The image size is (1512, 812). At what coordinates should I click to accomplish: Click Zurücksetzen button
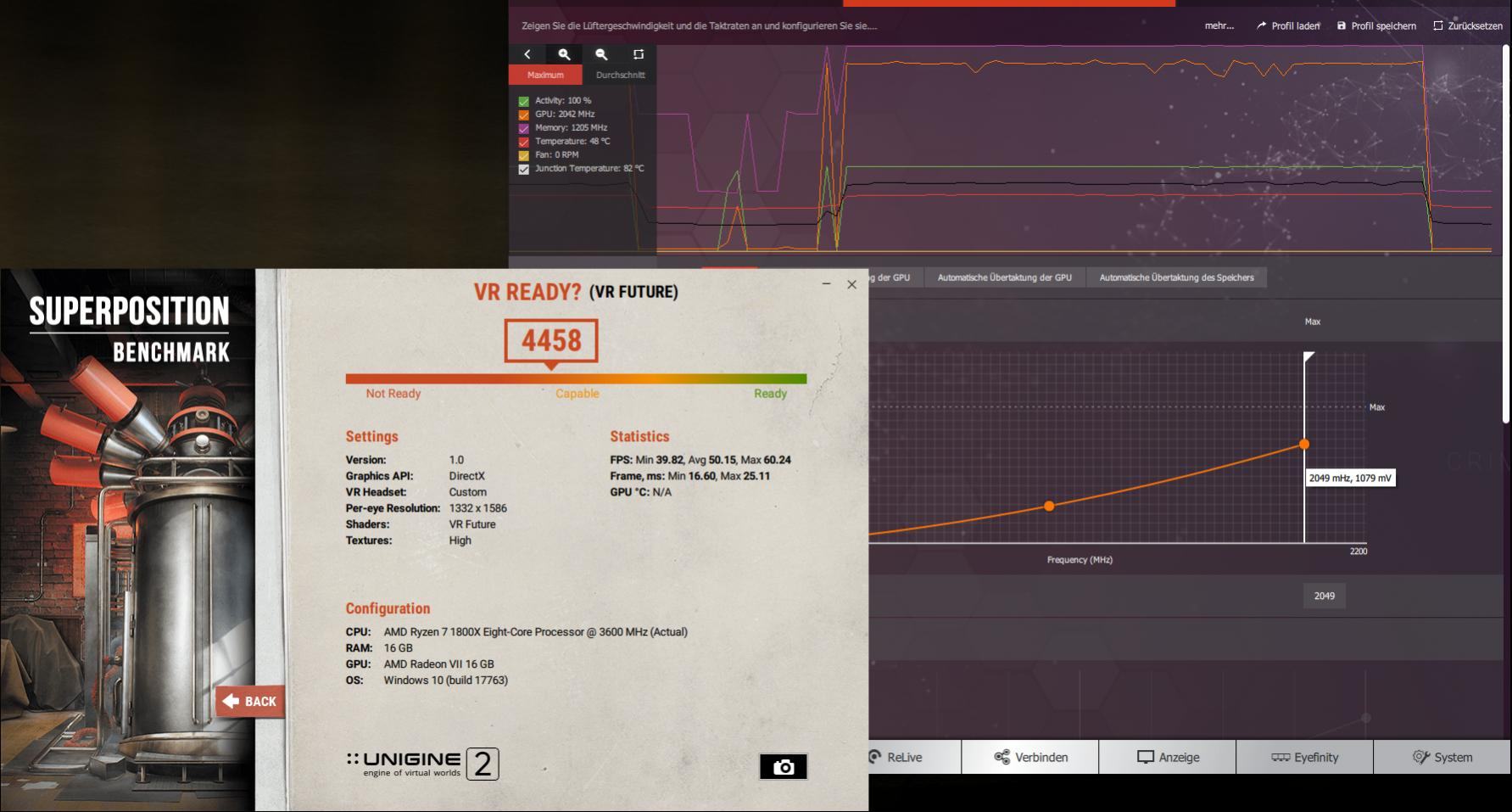(1468, 25)
